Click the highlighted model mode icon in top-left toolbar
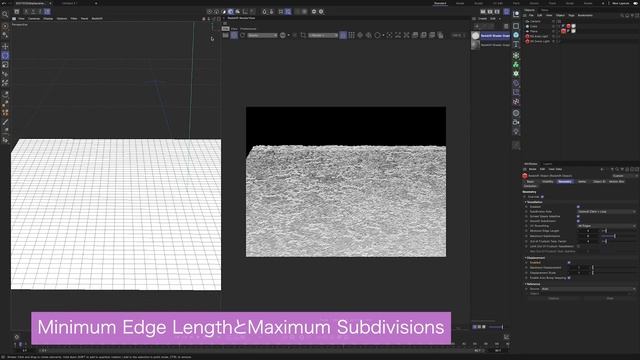Viewport: 640px width, 360px height. (x=47, y=12)
